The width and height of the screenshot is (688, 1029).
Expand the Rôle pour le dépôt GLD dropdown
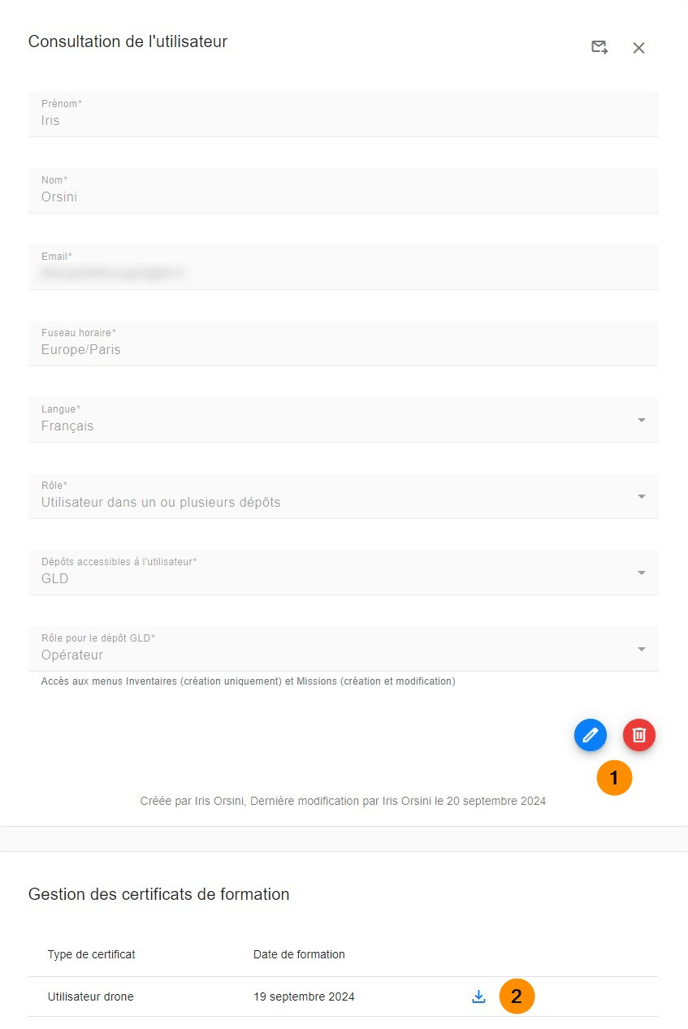tap(641, 650)
